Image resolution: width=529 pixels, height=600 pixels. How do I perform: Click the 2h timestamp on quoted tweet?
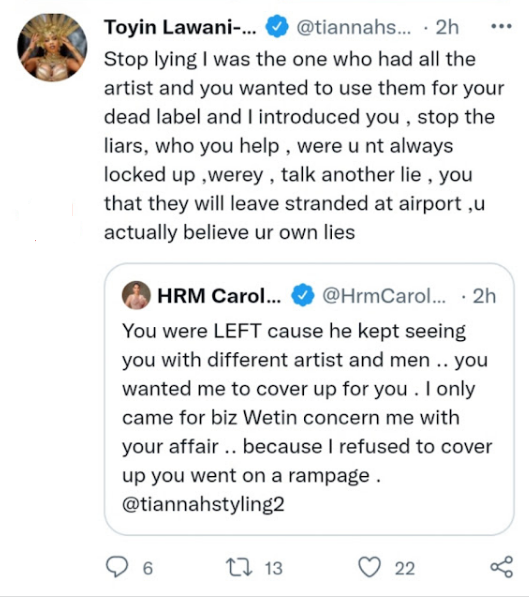(x=484, y=296)
